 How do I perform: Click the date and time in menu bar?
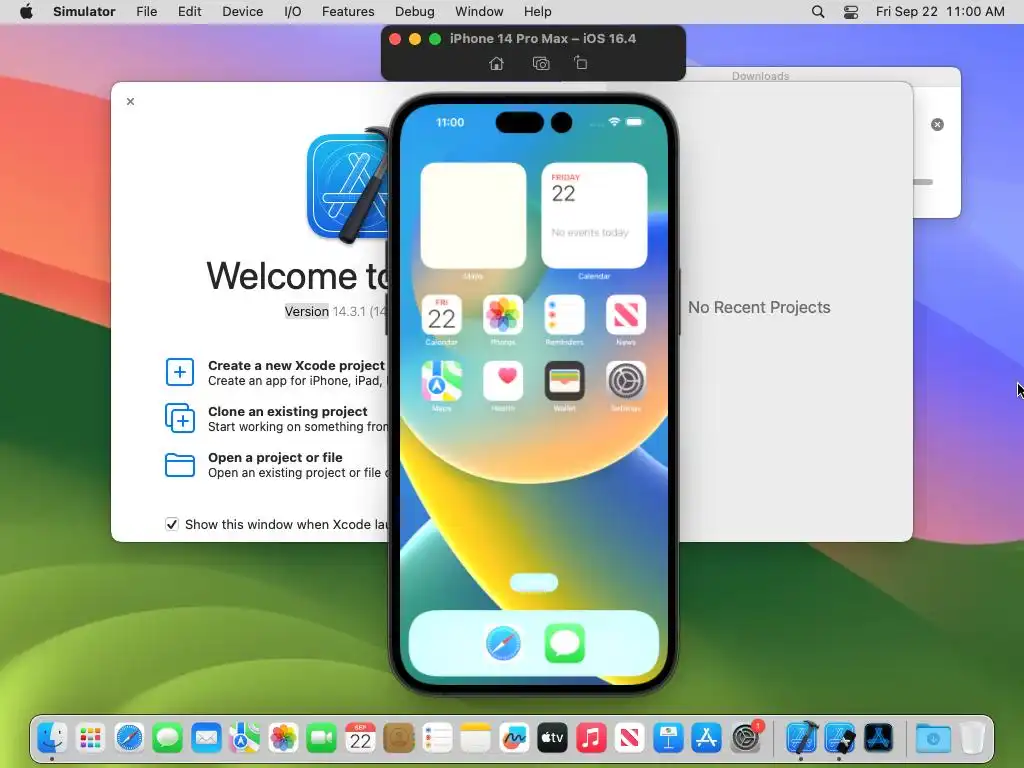940,12
